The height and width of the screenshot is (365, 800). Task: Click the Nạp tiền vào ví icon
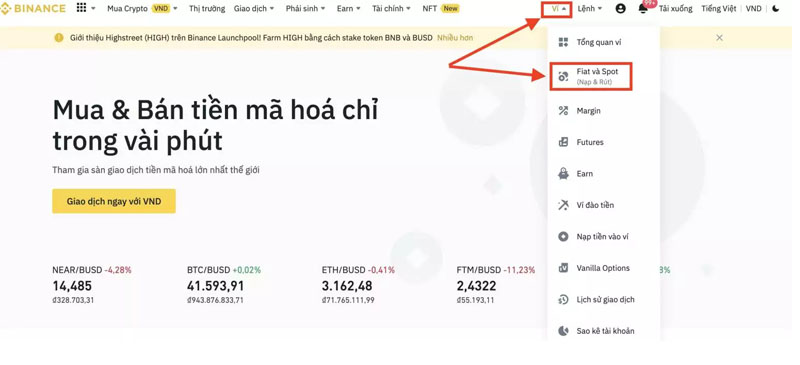coord(563,237)
